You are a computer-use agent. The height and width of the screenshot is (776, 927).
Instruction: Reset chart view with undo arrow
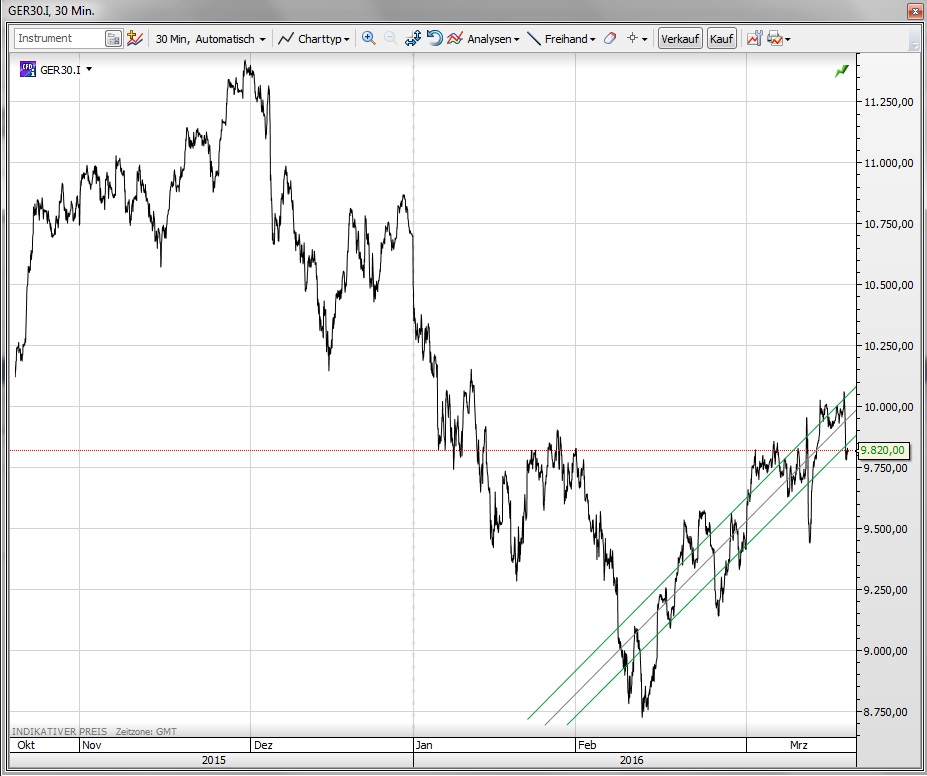pyautogui.click(x=434, y=39)
